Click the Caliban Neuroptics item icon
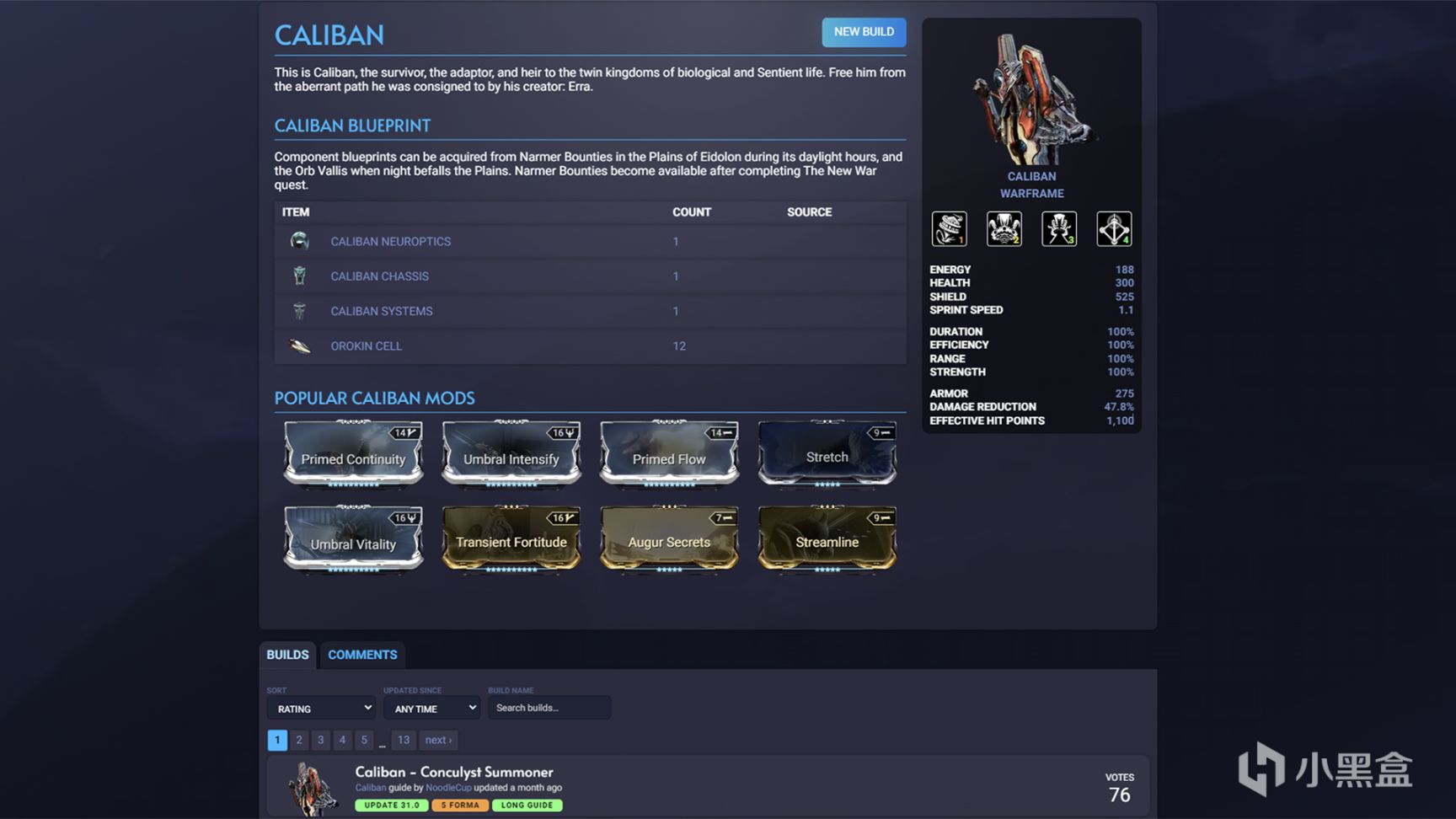1456x819 pixels. coord(299,241)
